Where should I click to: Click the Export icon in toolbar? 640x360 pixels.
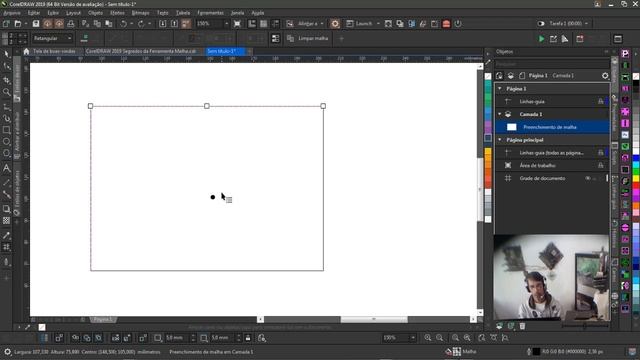point(174,24)
